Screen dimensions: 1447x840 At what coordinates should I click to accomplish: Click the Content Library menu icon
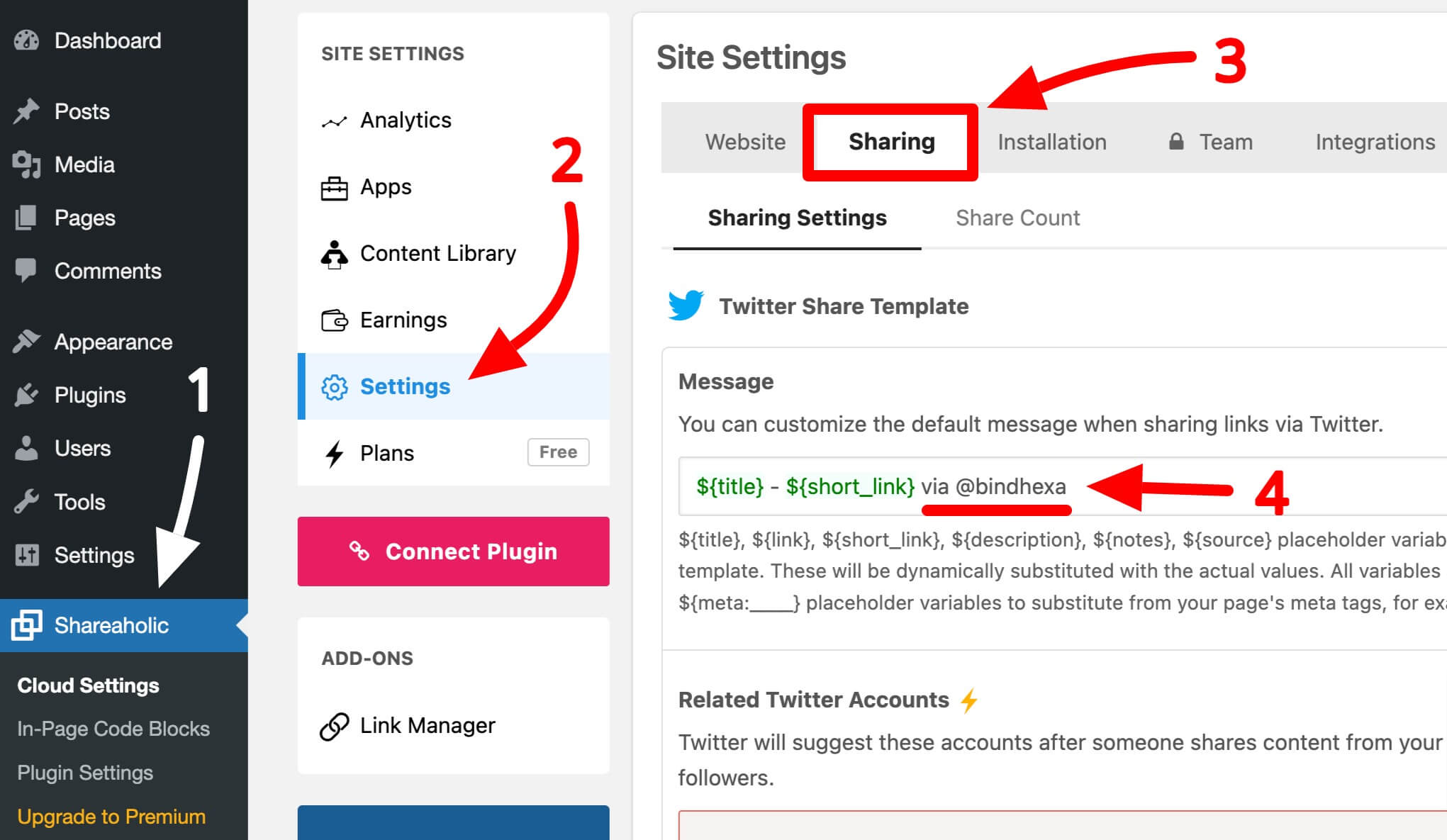334,253
